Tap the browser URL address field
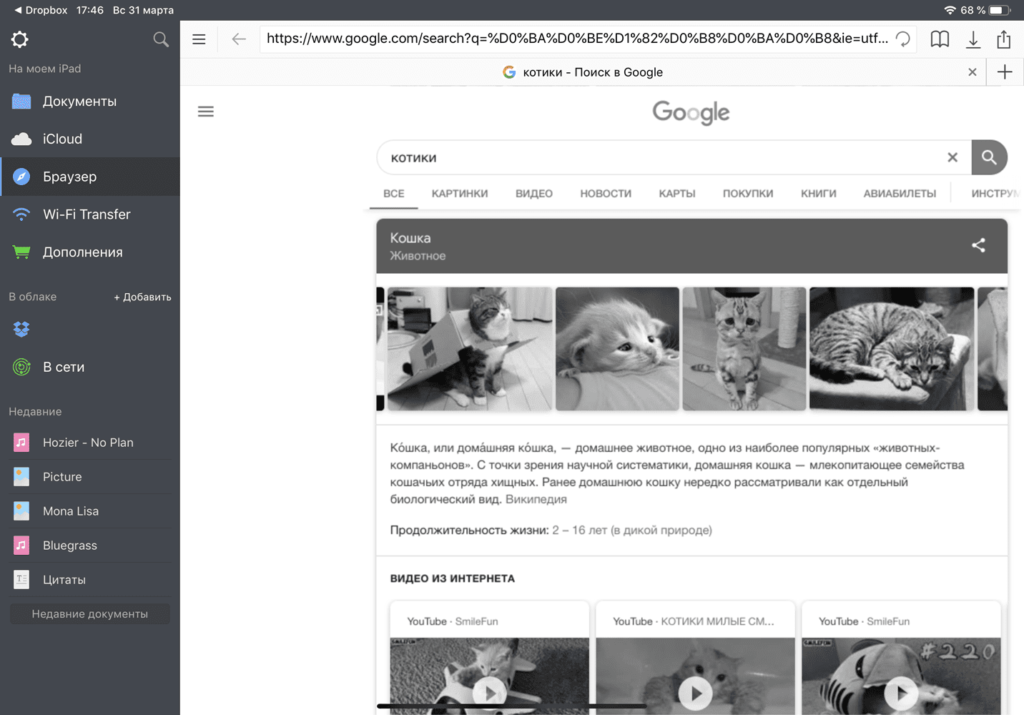Viewport: 1024px width, 715px height. click(x=575, y=40)
